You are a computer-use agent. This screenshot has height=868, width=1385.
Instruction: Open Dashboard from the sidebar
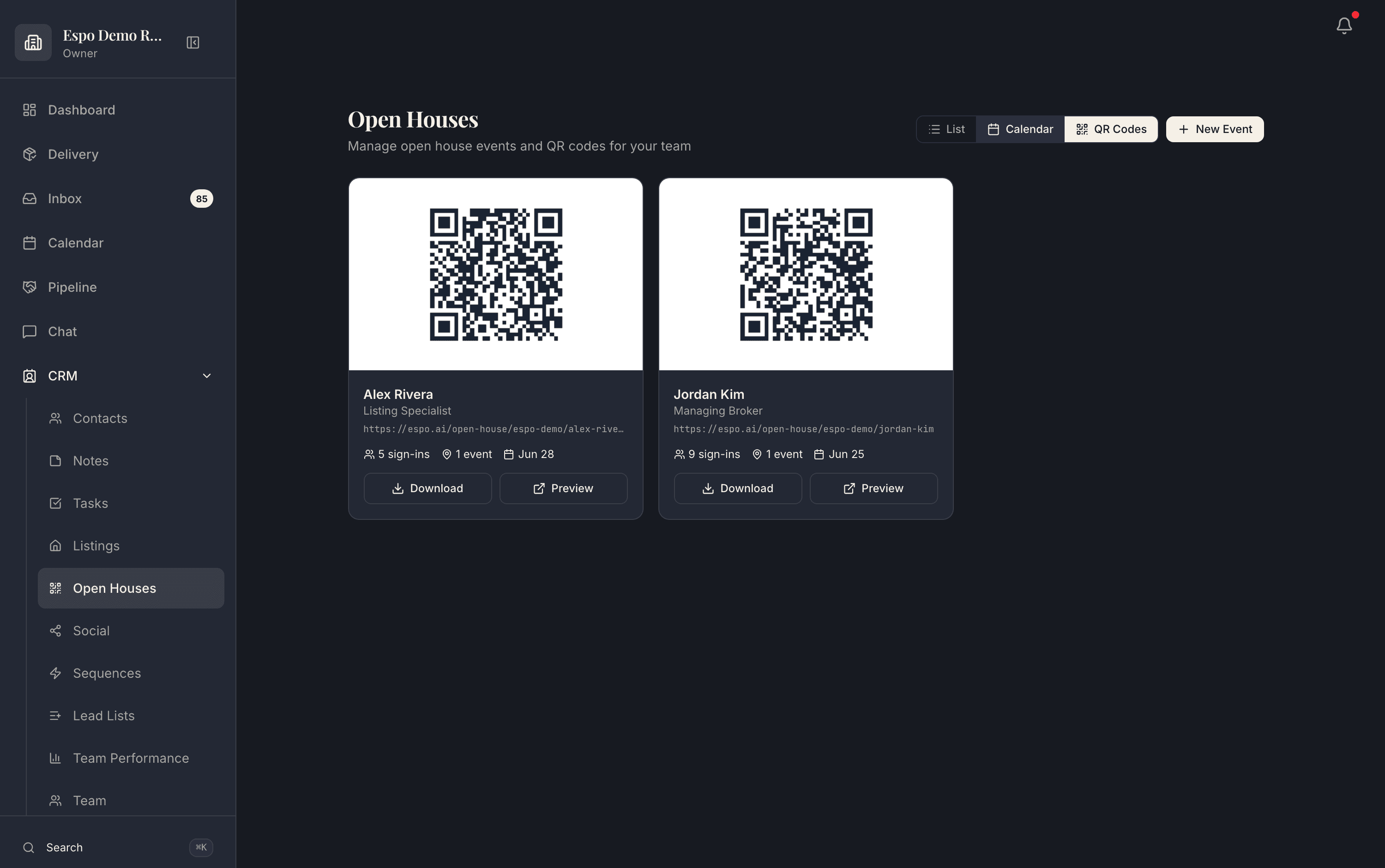pyautogui.click(x=118, y=109)
